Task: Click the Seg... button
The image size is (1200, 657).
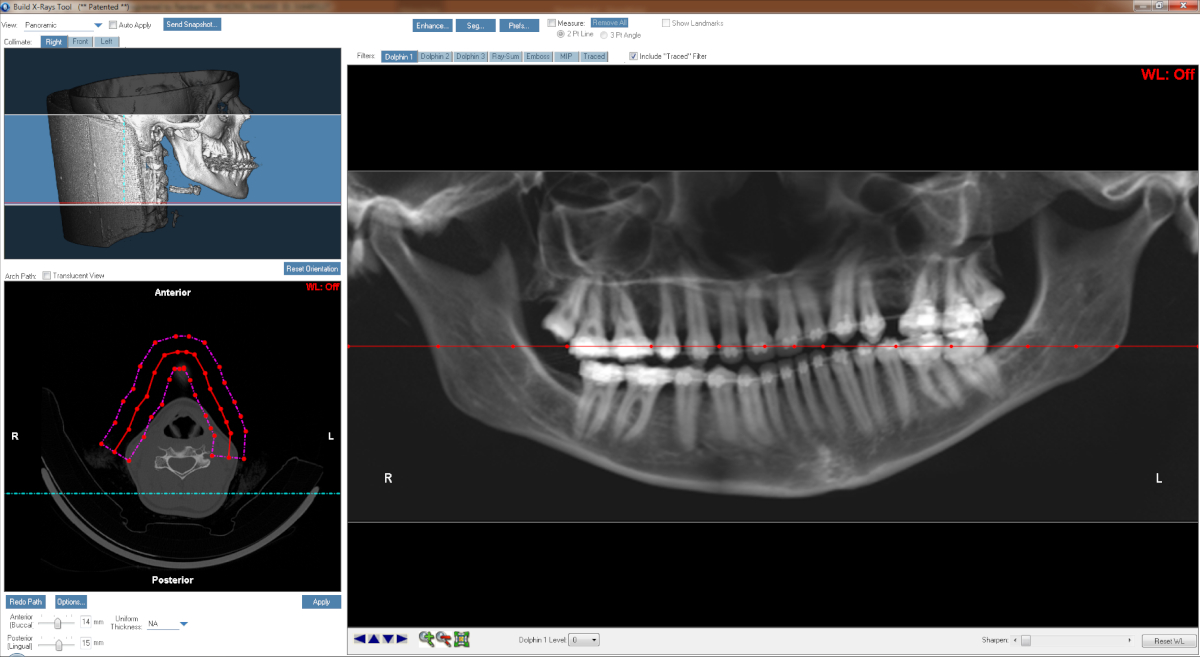Action: 476,26
